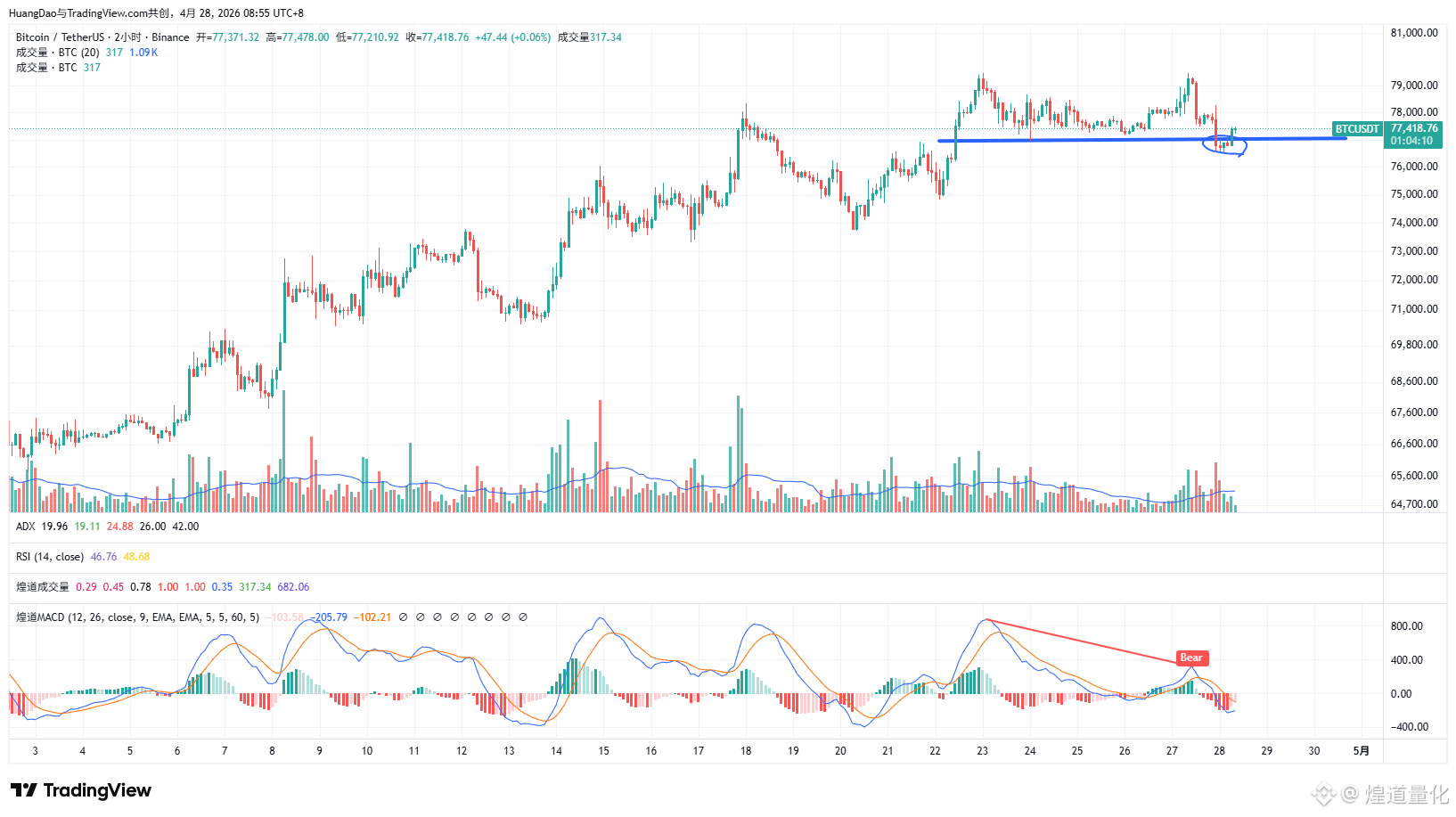Click the 0.29 value in 煌道成交量 row
Viewport: 1456px width, 817px height.
point(86,587)
